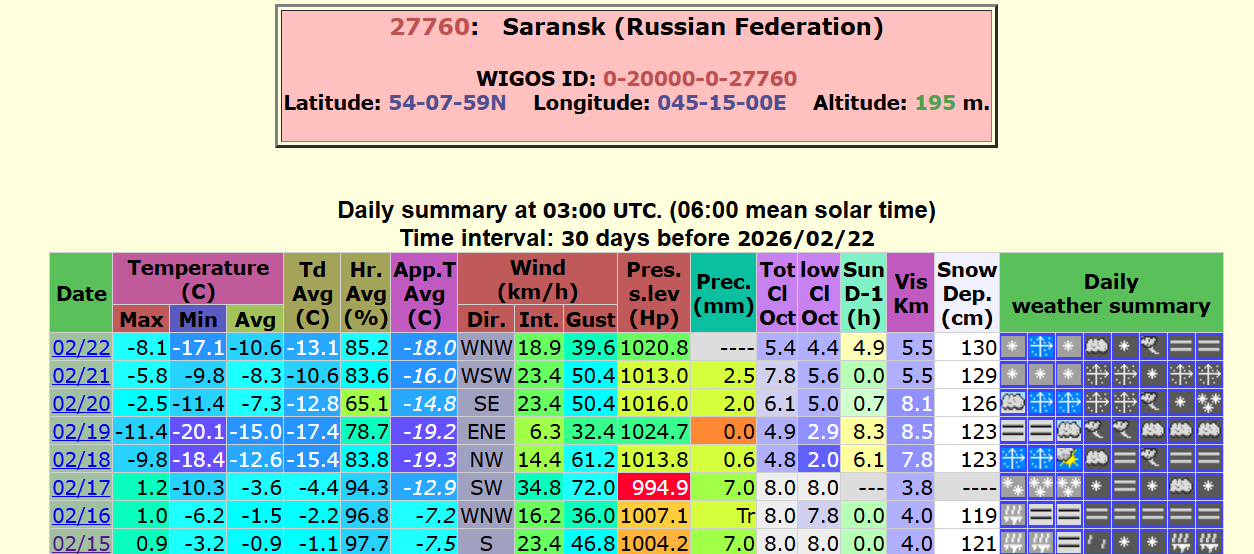1254x554 pixels.
Task: Click the station number 27760 in the title
Action: [429, 27]
